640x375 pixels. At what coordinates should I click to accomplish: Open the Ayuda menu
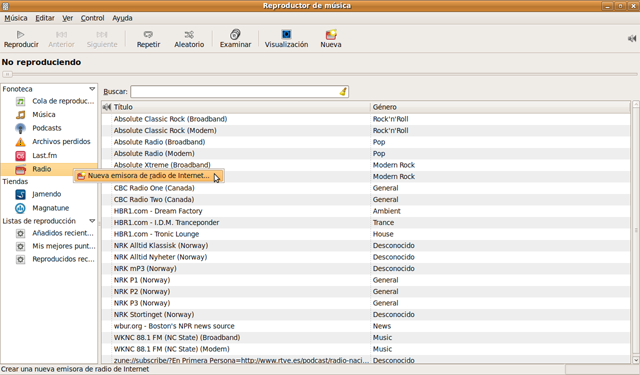tap(122, 18)
